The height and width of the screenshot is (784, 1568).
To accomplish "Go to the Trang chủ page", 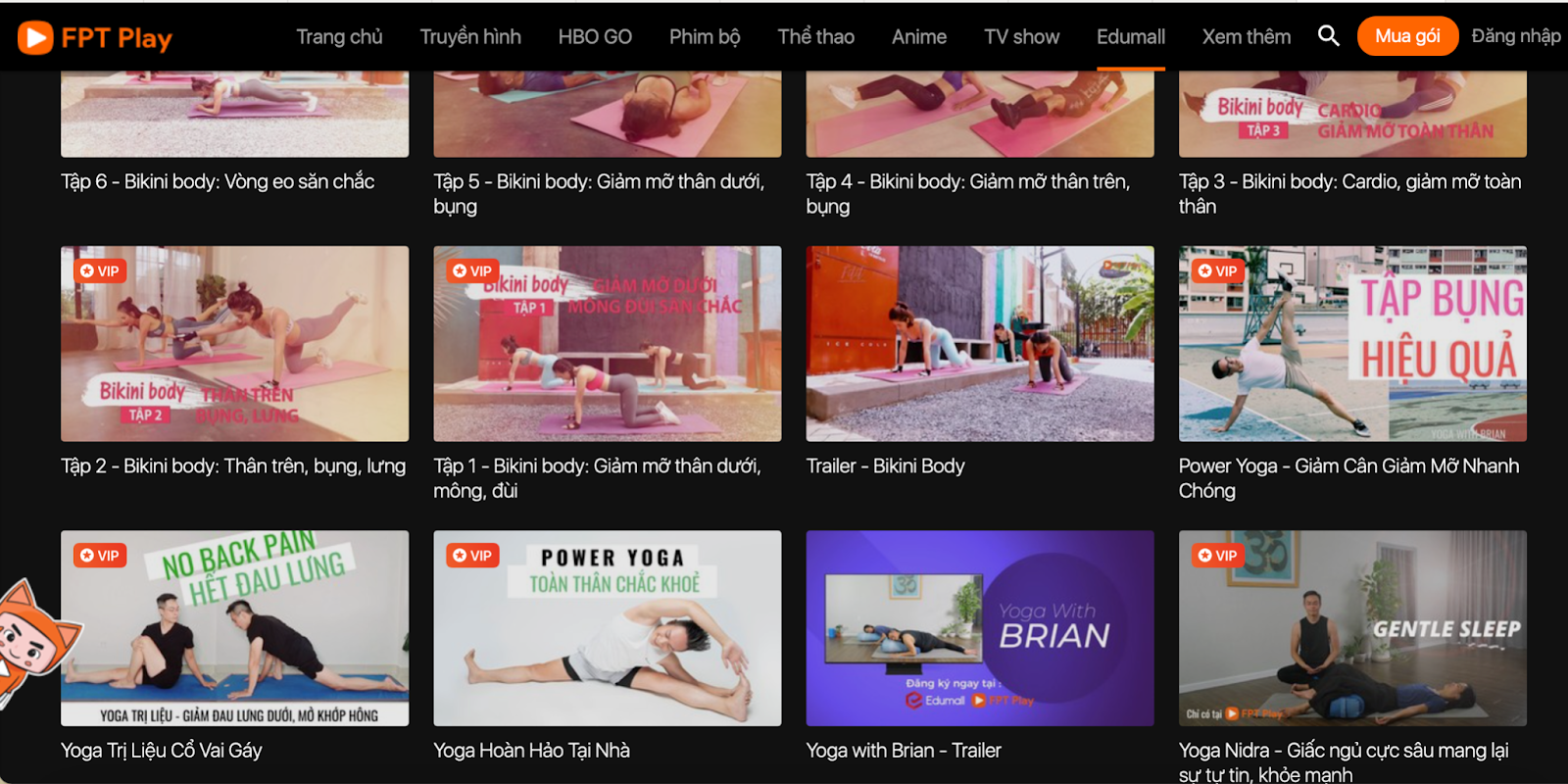I will [339, 36].
